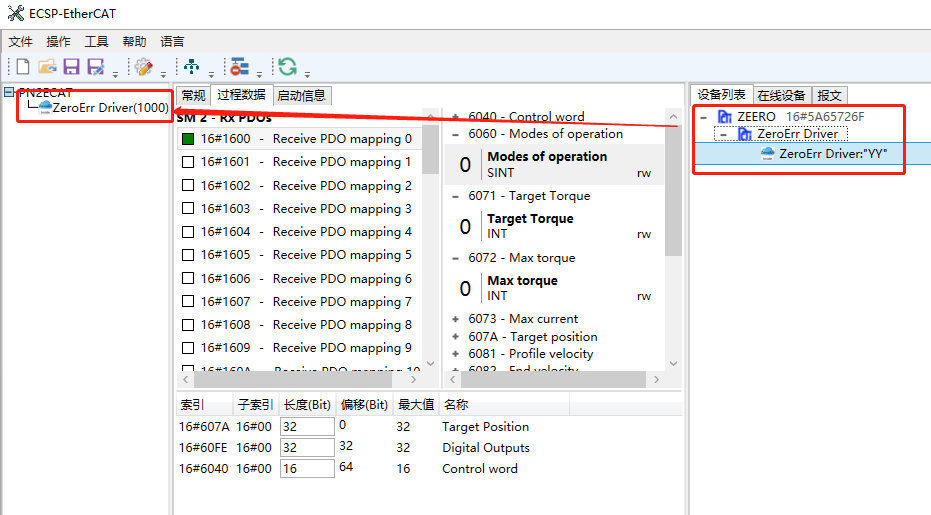This screenshot has height=515, width=931.
Task: Open the 文件 menu
Action: (x=20, y=42)
